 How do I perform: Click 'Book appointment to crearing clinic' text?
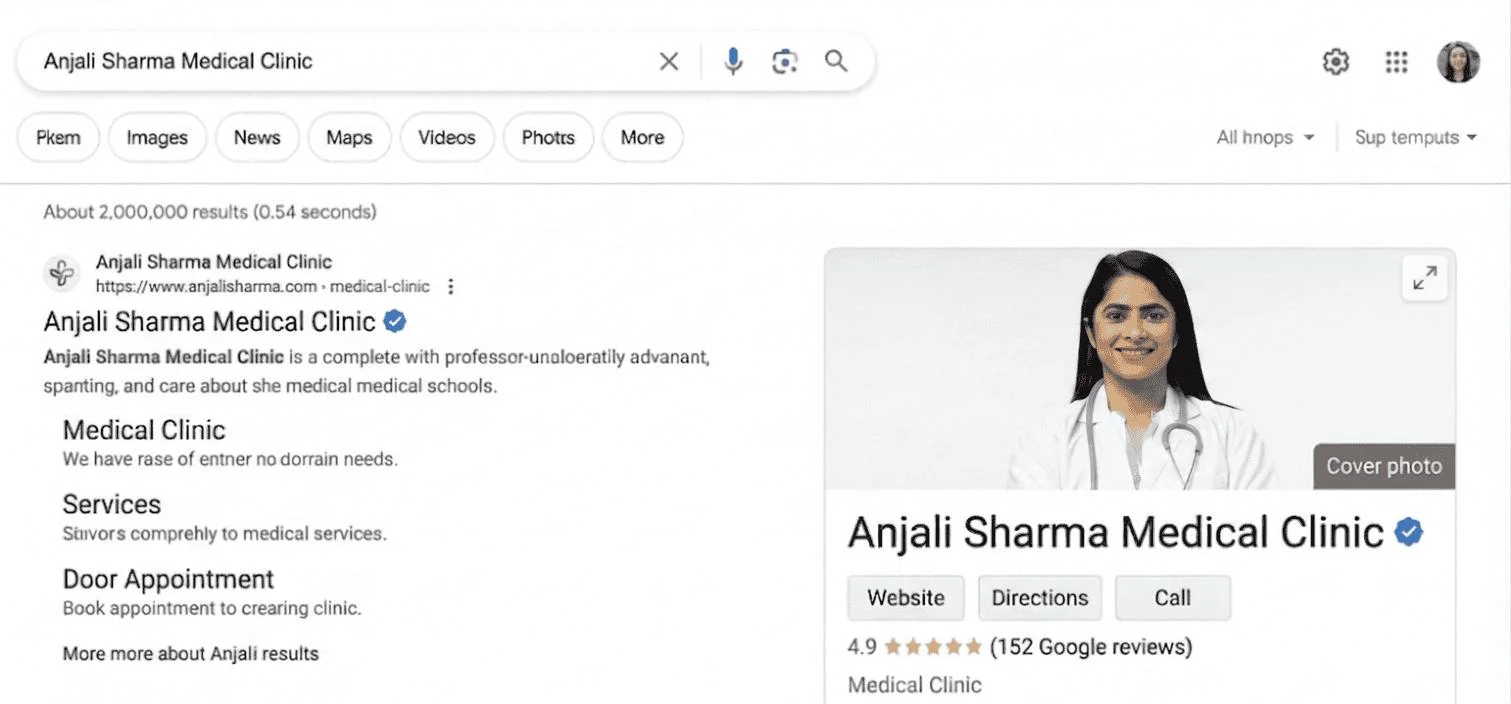click(x=212, y=608)
